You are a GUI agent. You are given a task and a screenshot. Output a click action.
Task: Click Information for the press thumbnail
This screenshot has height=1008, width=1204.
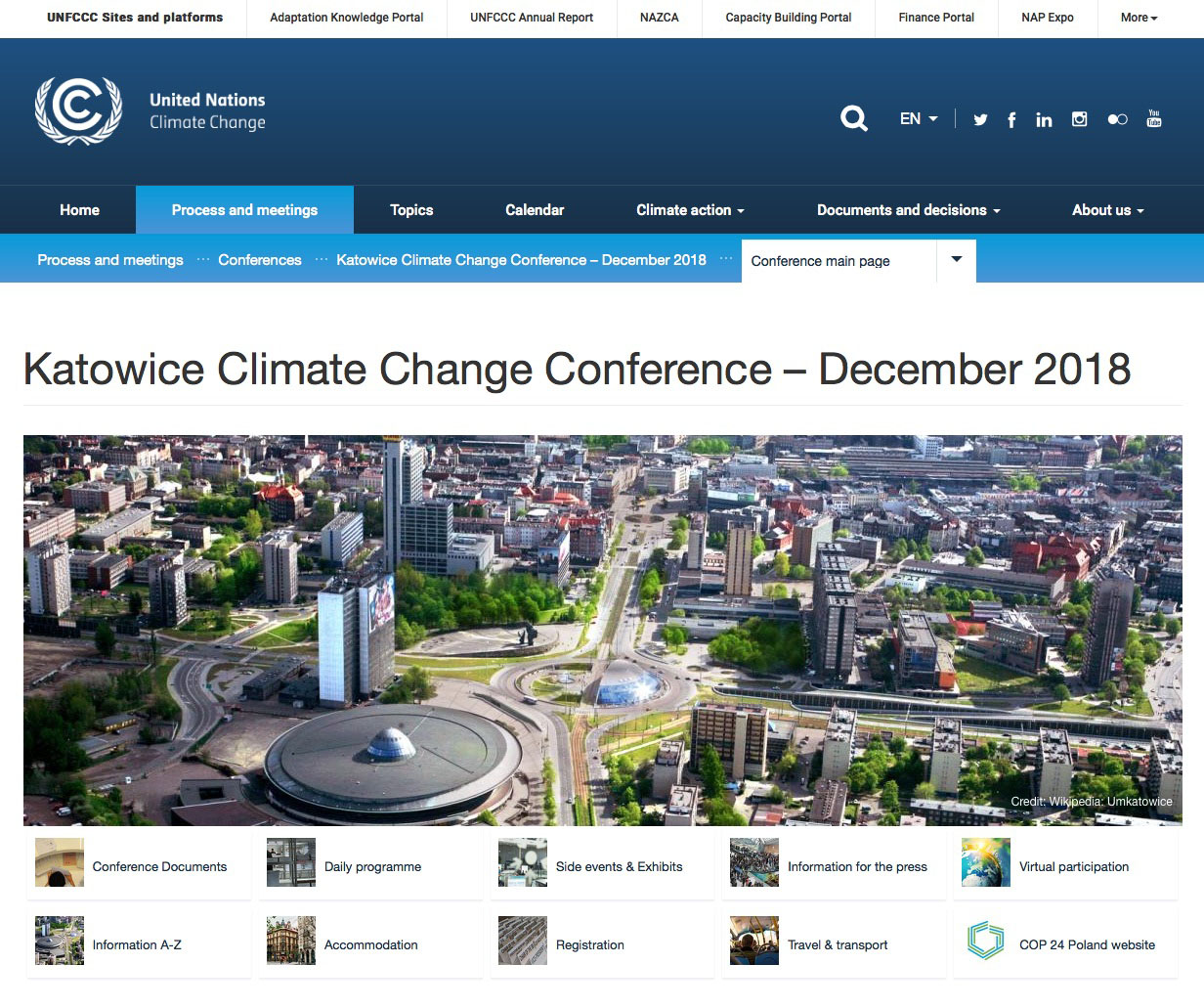pyautogui.click(x=754, y=862)
